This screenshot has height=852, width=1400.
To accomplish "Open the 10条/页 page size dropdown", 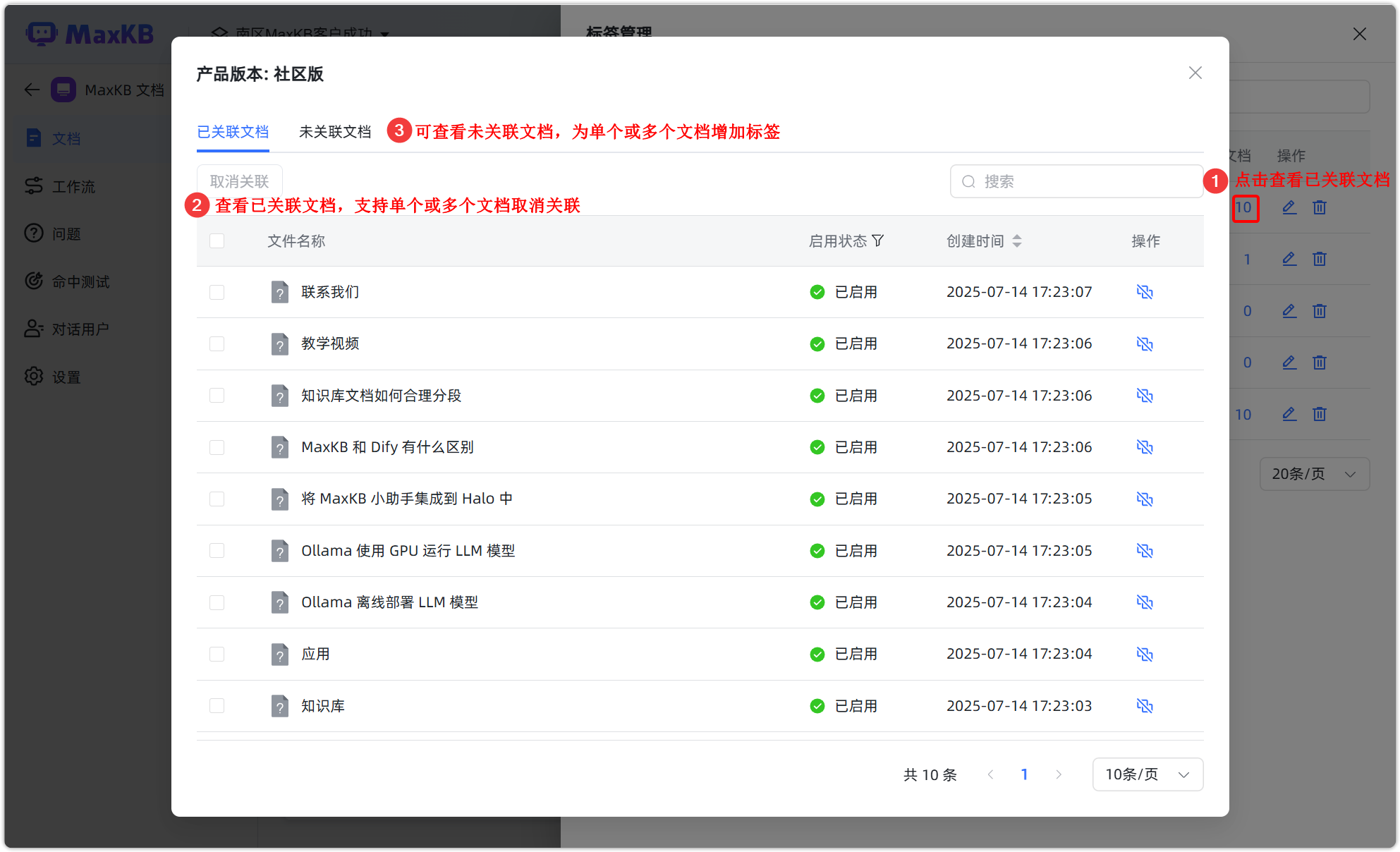I will [x=1147, y=774].
